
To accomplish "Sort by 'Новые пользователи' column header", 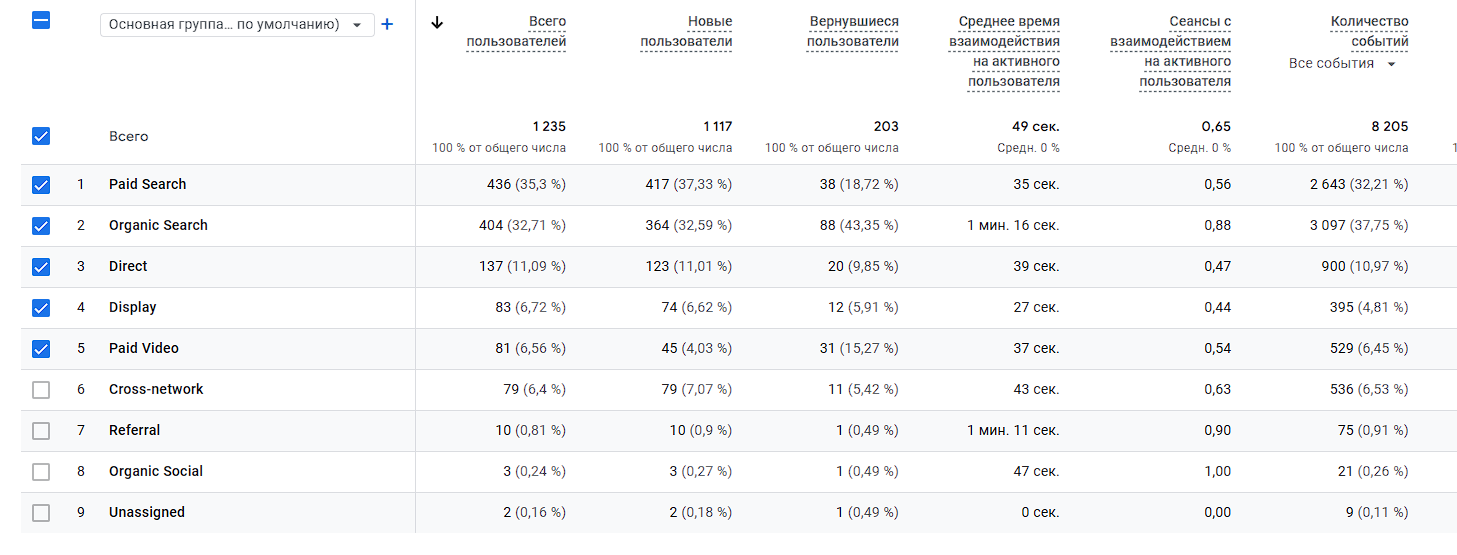I will click(x=686, y=32).
